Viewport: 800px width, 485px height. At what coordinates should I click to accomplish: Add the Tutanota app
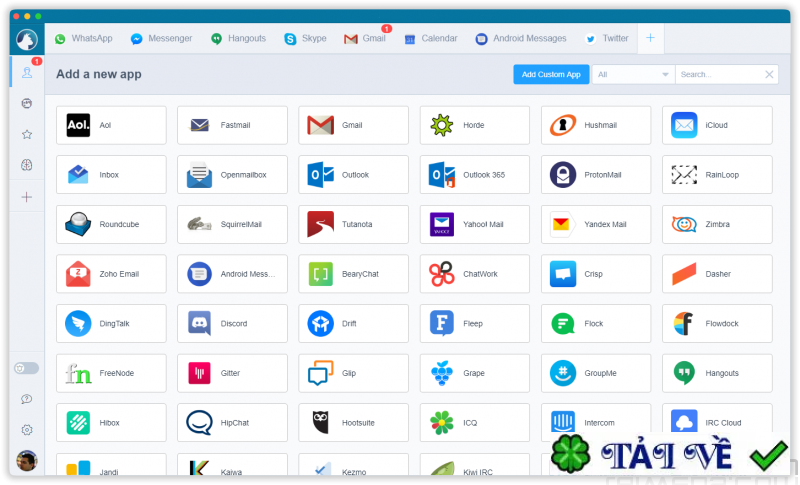click(x=354, y=224)
